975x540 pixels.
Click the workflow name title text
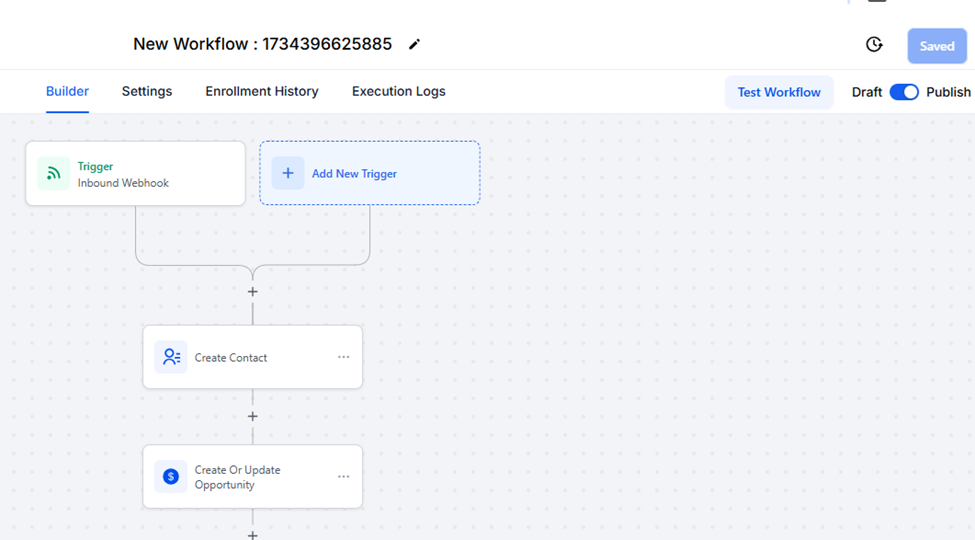[262, 44]
